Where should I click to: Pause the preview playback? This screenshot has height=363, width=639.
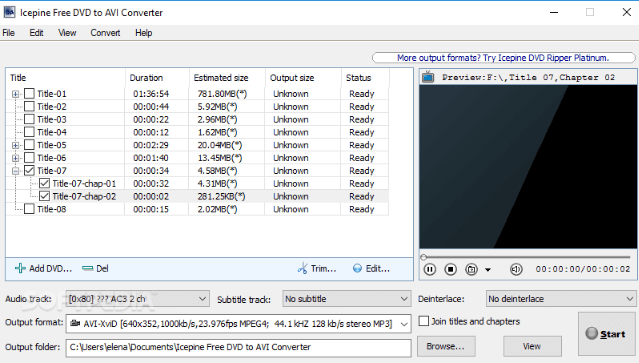(x=430, y=269)
